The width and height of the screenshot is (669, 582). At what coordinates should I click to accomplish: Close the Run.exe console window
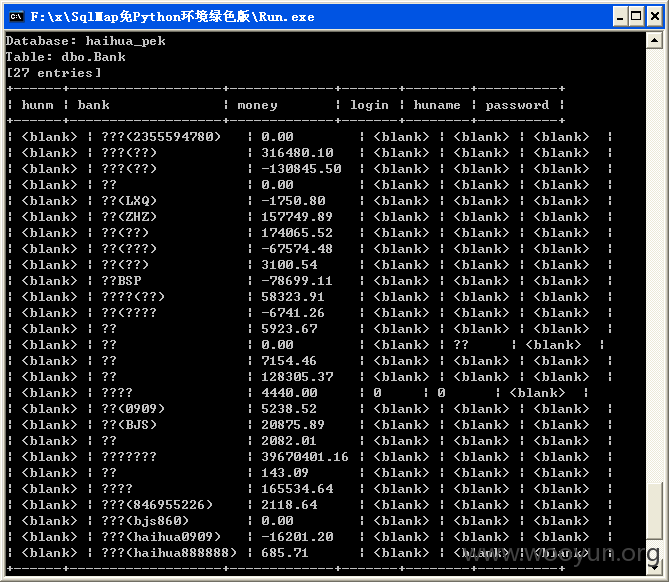[x=654, y=17]
